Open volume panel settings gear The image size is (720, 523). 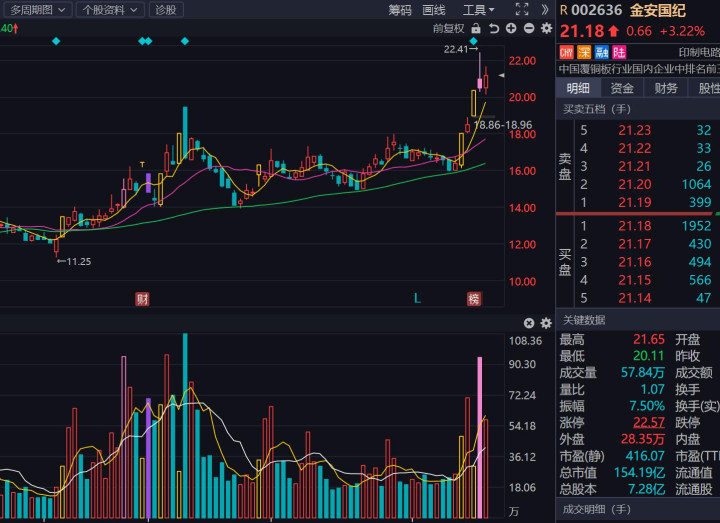pyautogui.click(x=545, y=323)
